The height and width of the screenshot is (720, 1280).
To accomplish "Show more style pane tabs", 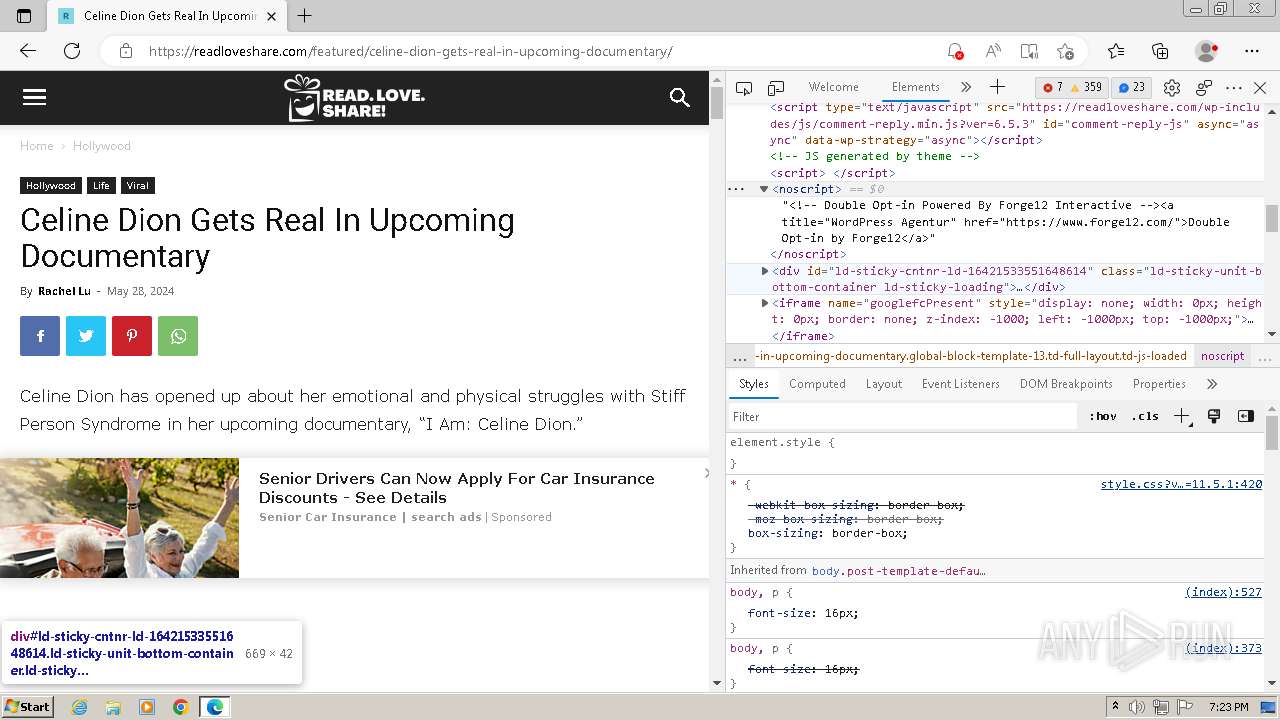I will tap(1212, 384).
